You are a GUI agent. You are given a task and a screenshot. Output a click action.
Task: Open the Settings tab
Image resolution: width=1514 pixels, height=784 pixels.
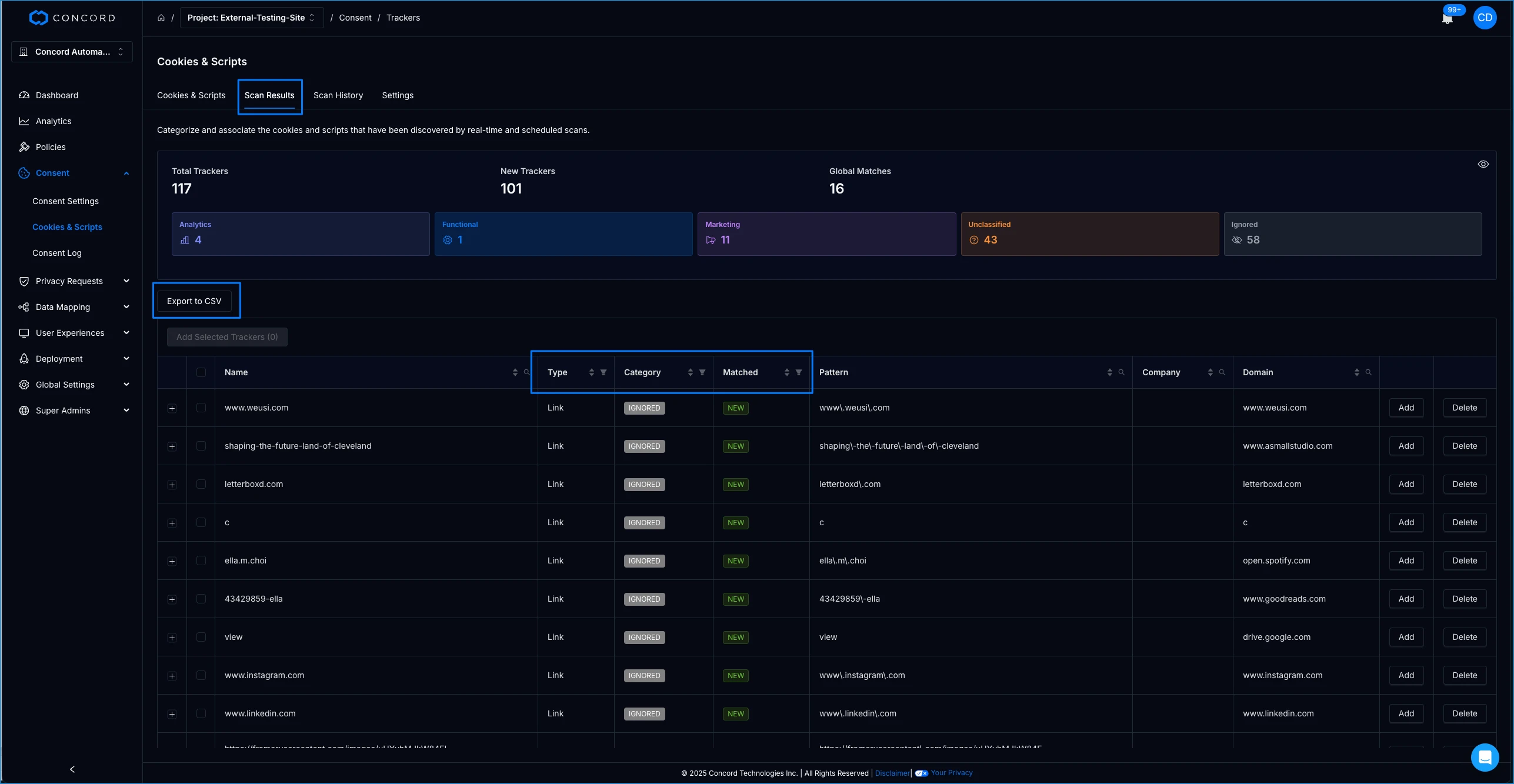coord(398,95)
